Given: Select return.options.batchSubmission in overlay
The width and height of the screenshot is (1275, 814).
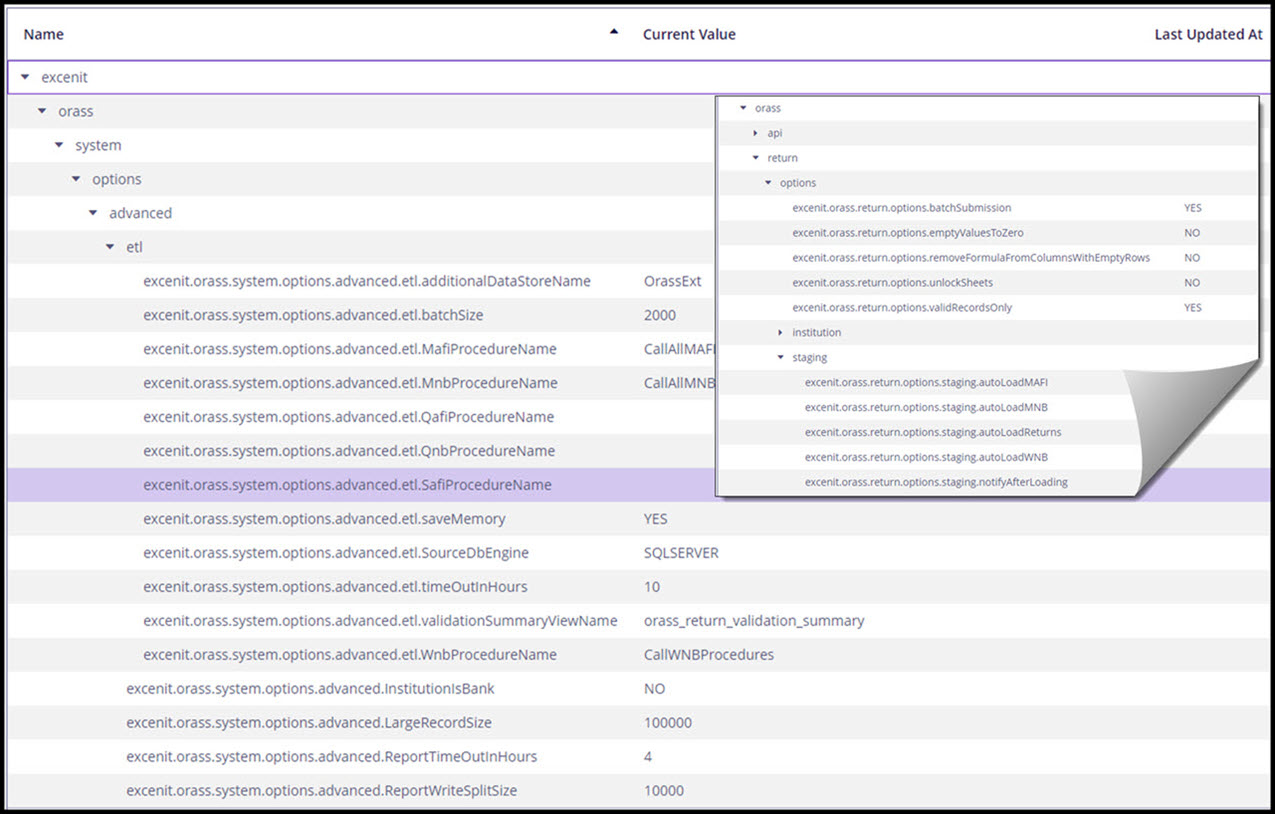Looking at the screenshot, I should pyautogui.click(x=901, y=208).
